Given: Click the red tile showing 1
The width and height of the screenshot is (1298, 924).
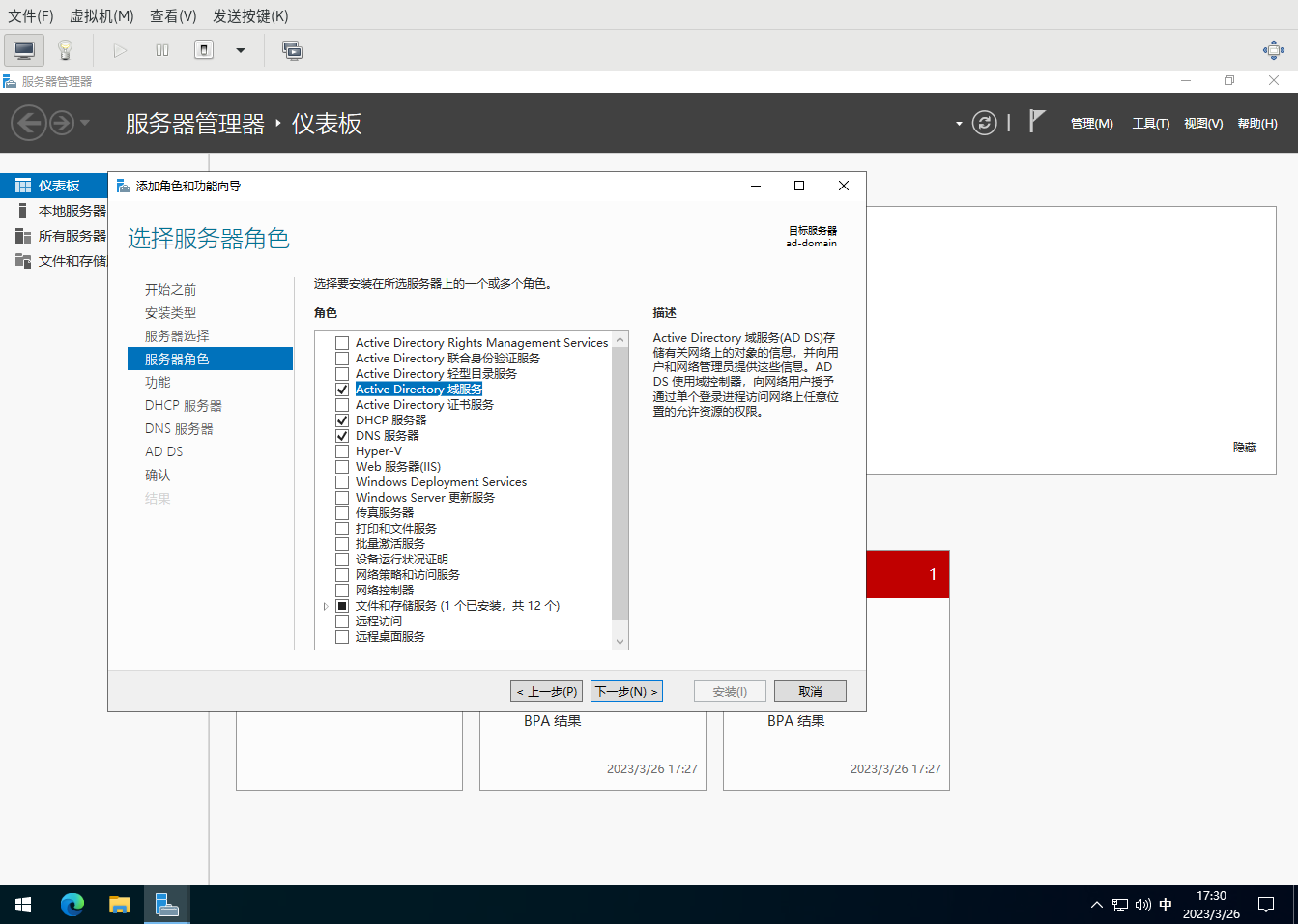Looking at the screenshot, I should [908, 574].
